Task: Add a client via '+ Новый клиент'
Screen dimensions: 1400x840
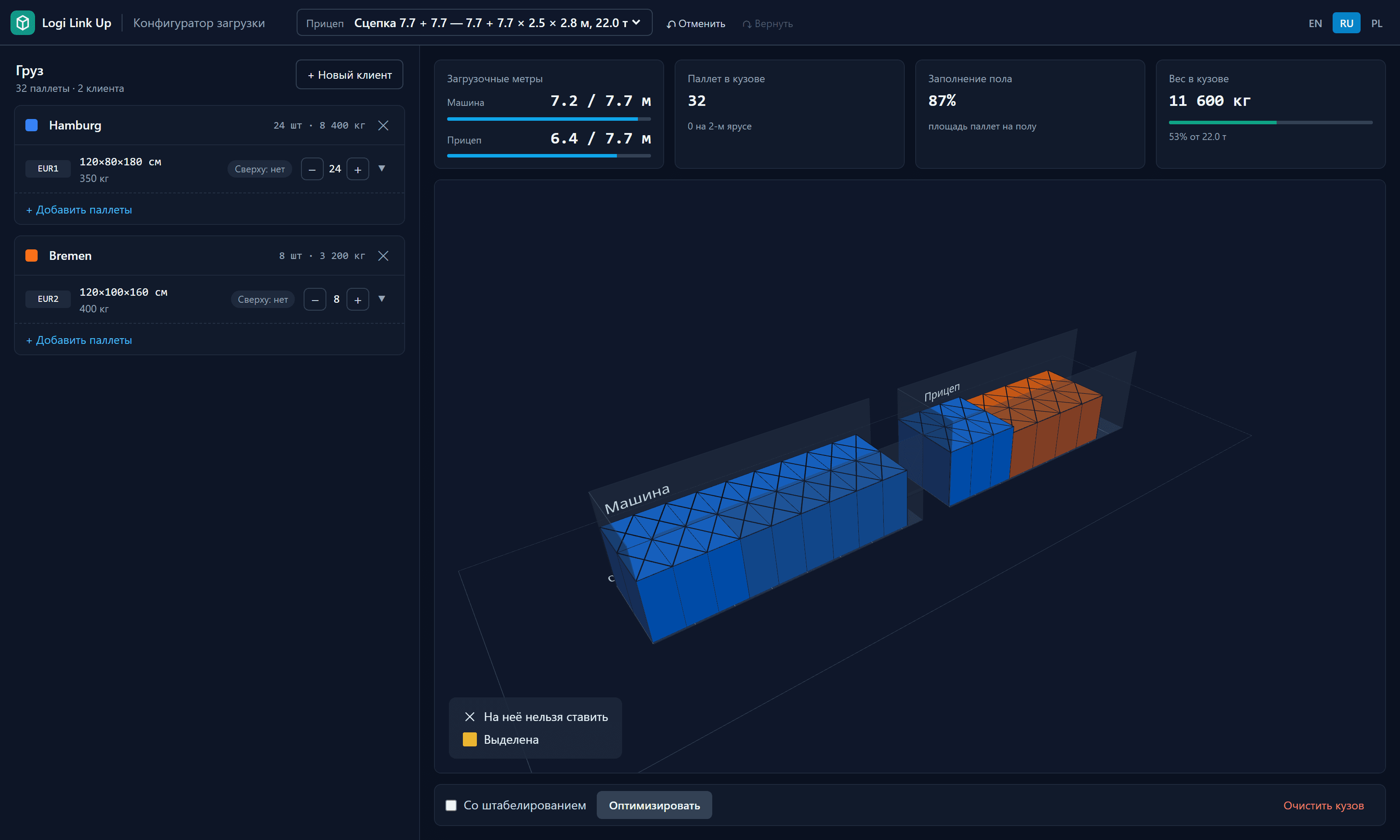Action: point(349,75)
